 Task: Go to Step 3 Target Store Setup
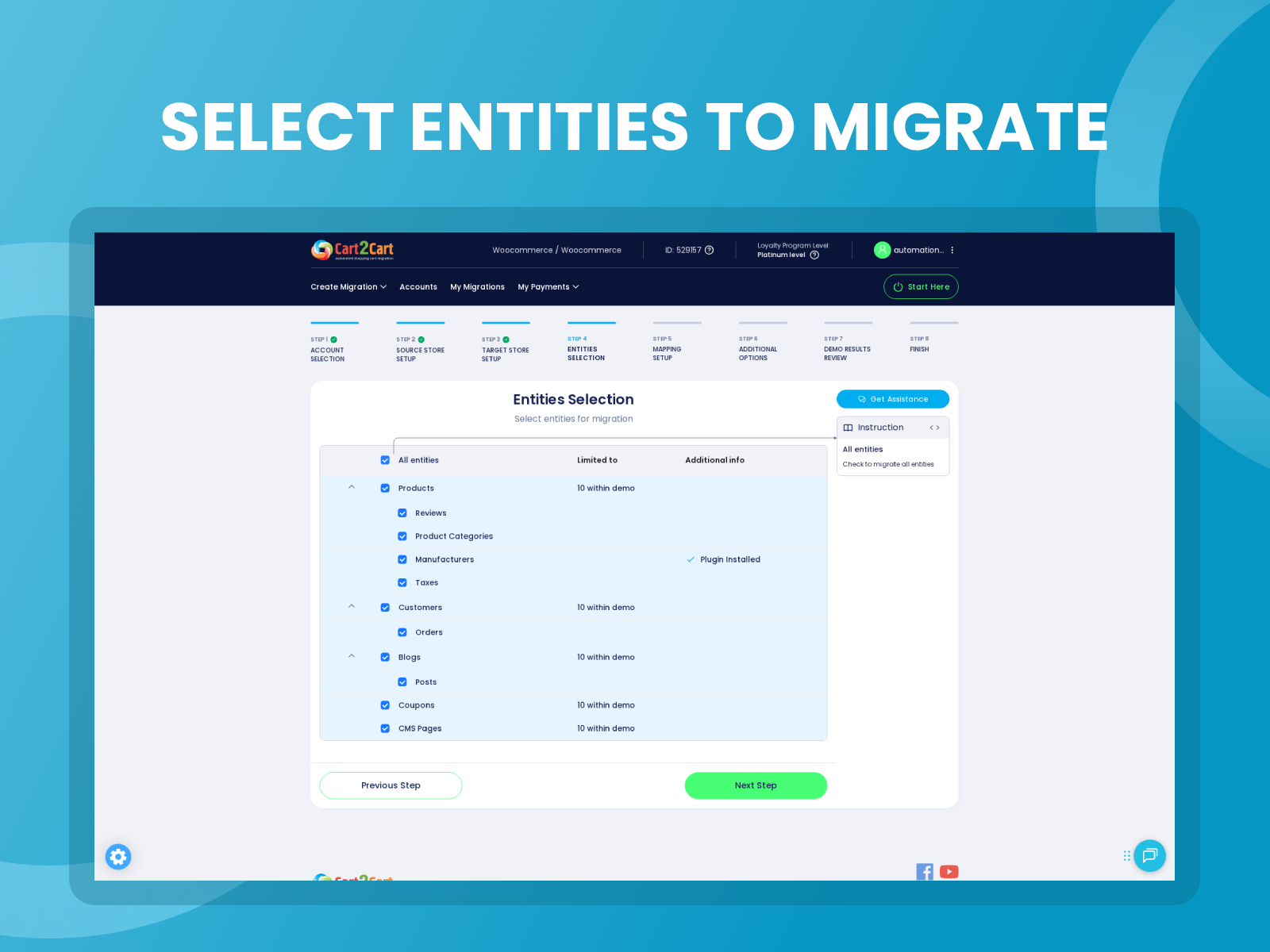tap(506, 344)
